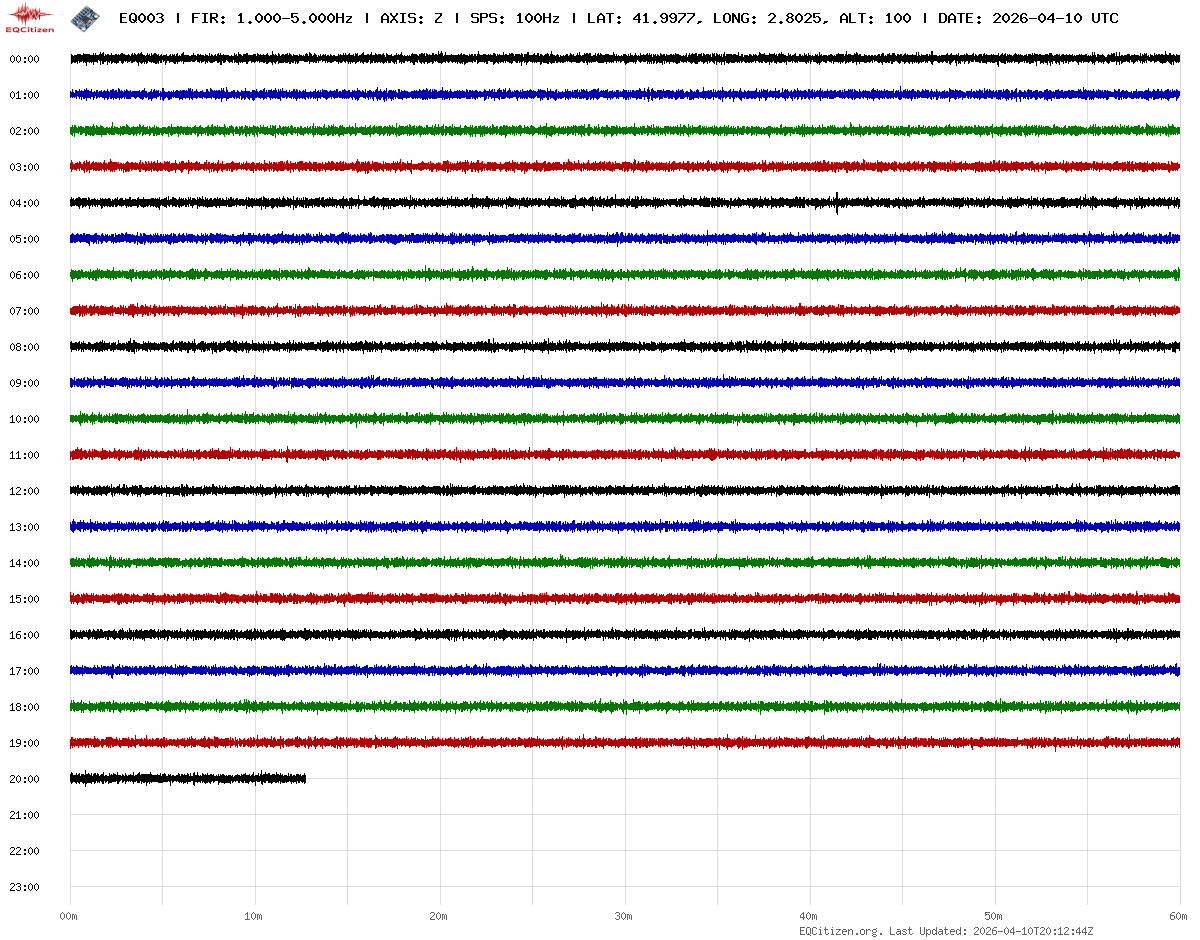1200x940 pixels.
Task: Select the FIR 1.000-5.000Hz filter label
Action: click(x=271, y=19)
